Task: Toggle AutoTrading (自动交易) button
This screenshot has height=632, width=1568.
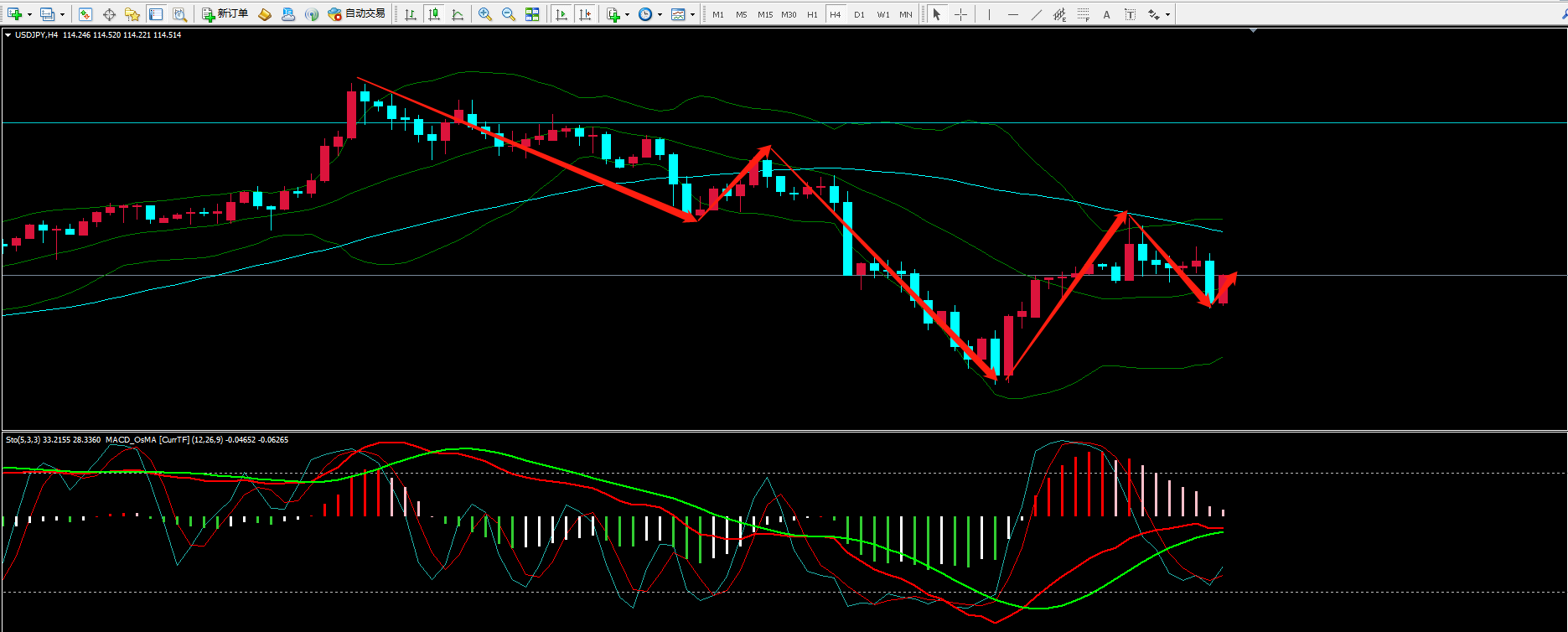Action: pos(356,14)
